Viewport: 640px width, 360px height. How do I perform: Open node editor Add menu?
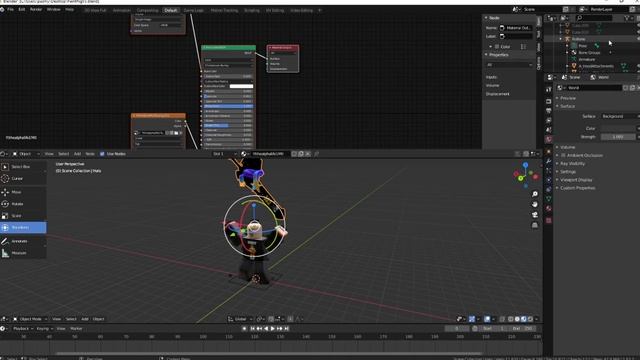tap(77, 154)
